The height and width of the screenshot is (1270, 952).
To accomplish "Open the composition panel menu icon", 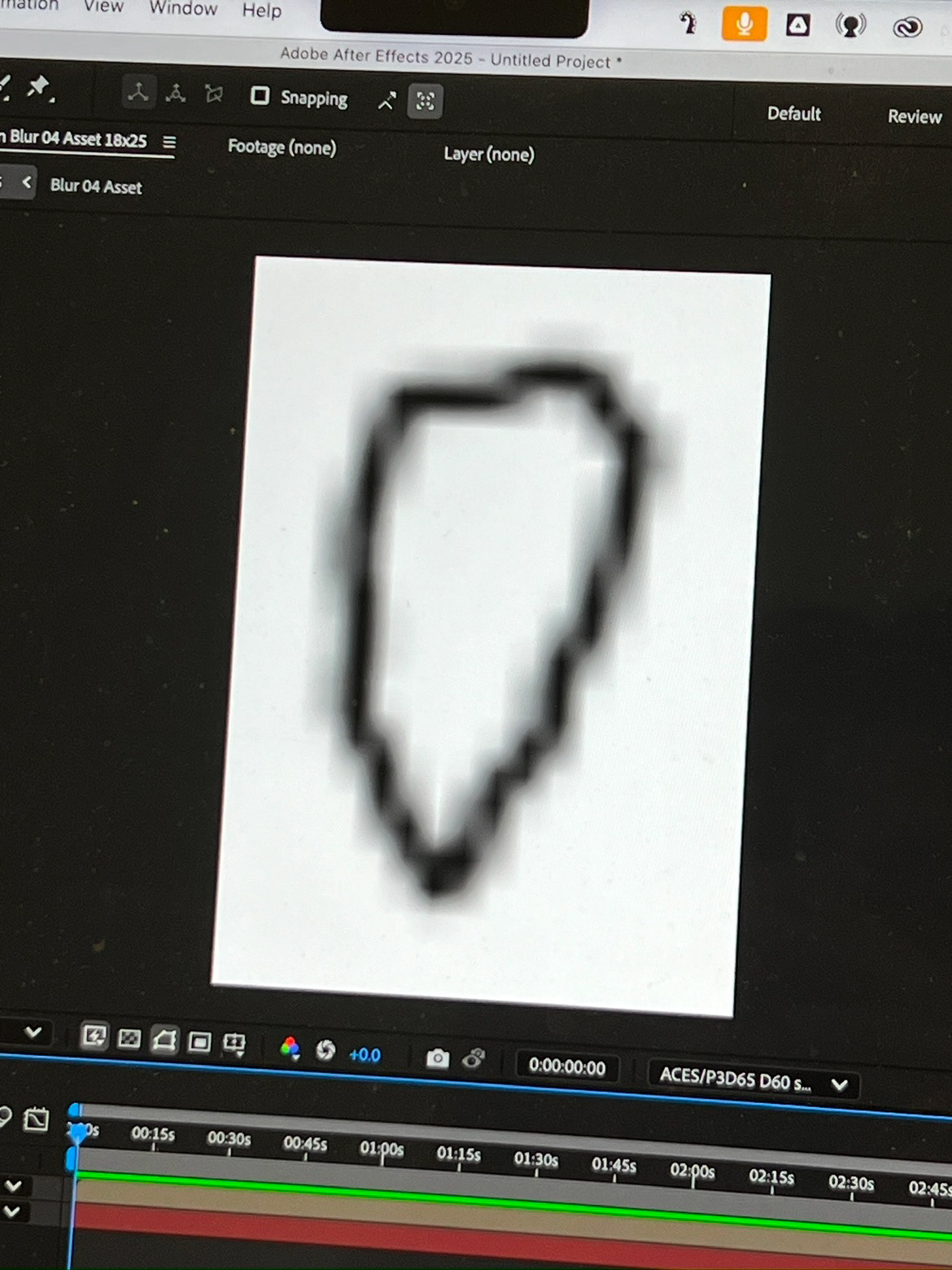I will click(169, 142).
